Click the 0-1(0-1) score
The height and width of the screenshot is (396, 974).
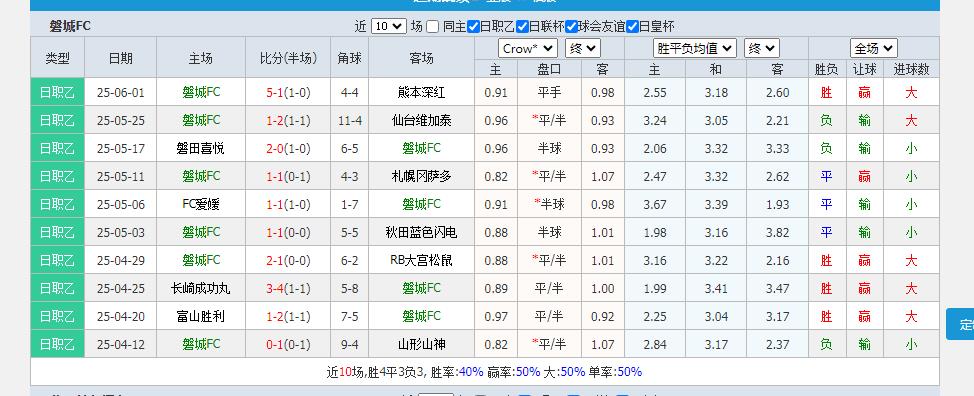pos(288,344)
